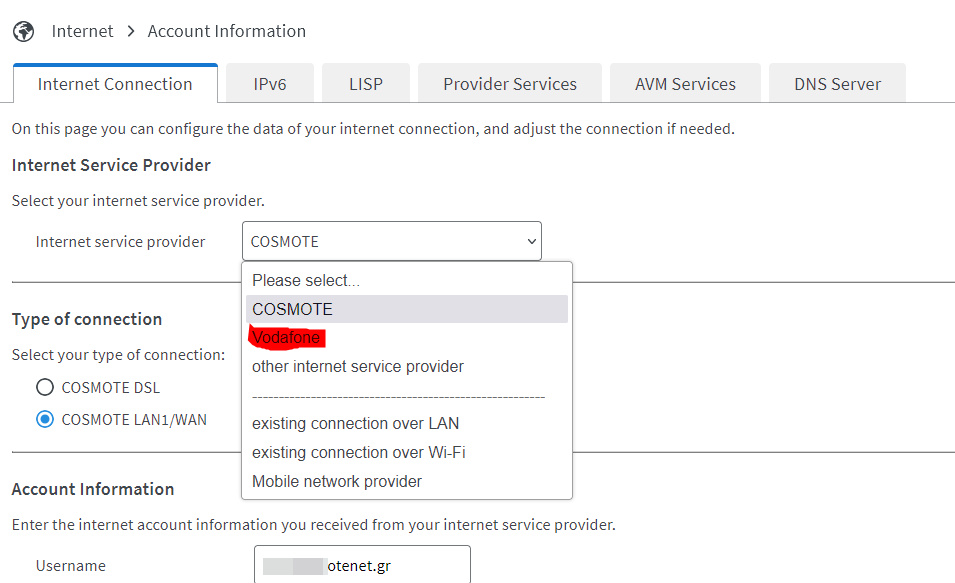Choose 'other internet service provider'
Image resolution: width=955 pixels, height=583 pixels.
point(358,367)
